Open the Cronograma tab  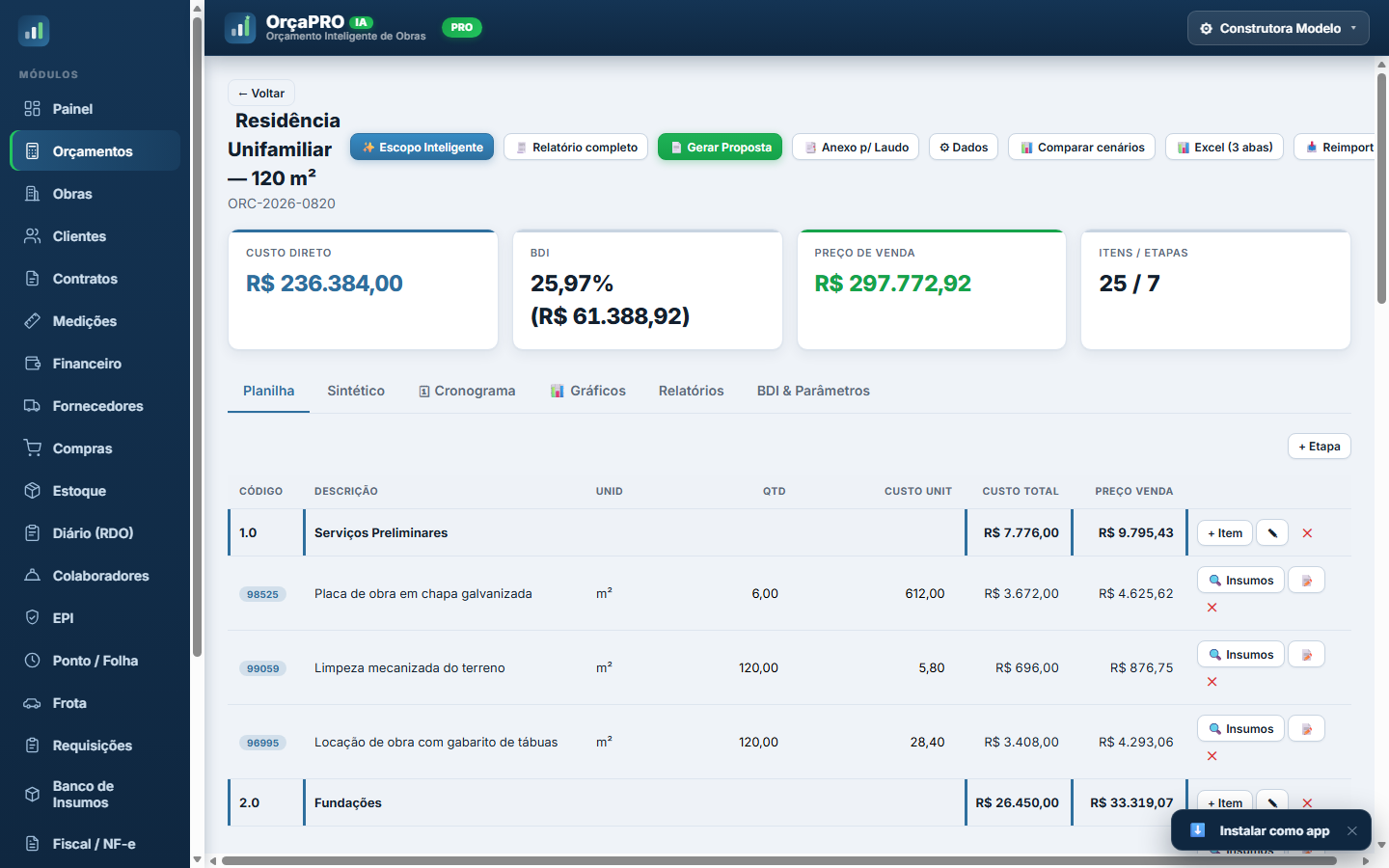coord(467,391)
